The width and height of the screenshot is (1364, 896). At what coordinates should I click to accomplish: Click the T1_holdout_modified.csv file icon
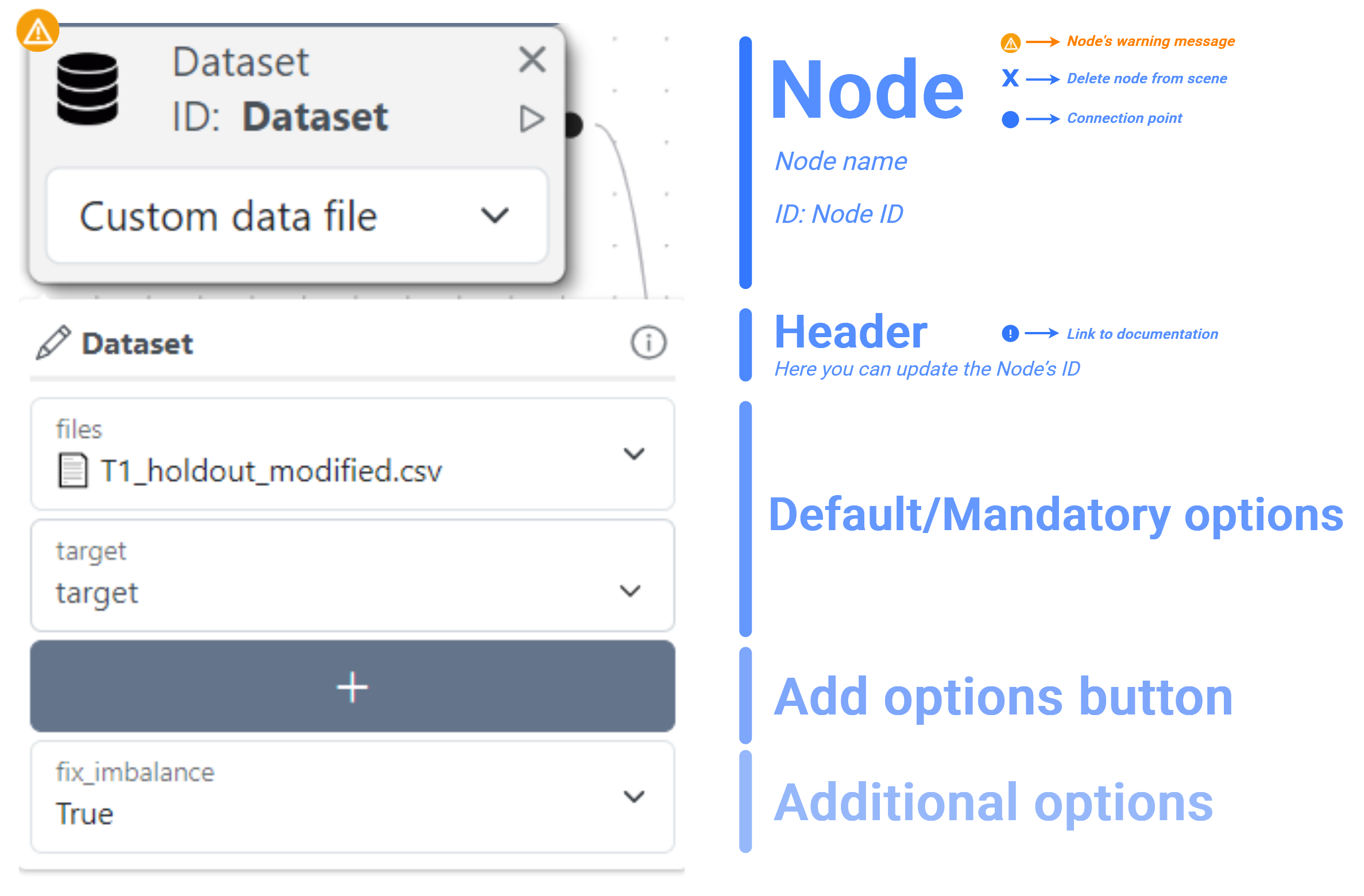pyautogui.click(x=73, y=470)
